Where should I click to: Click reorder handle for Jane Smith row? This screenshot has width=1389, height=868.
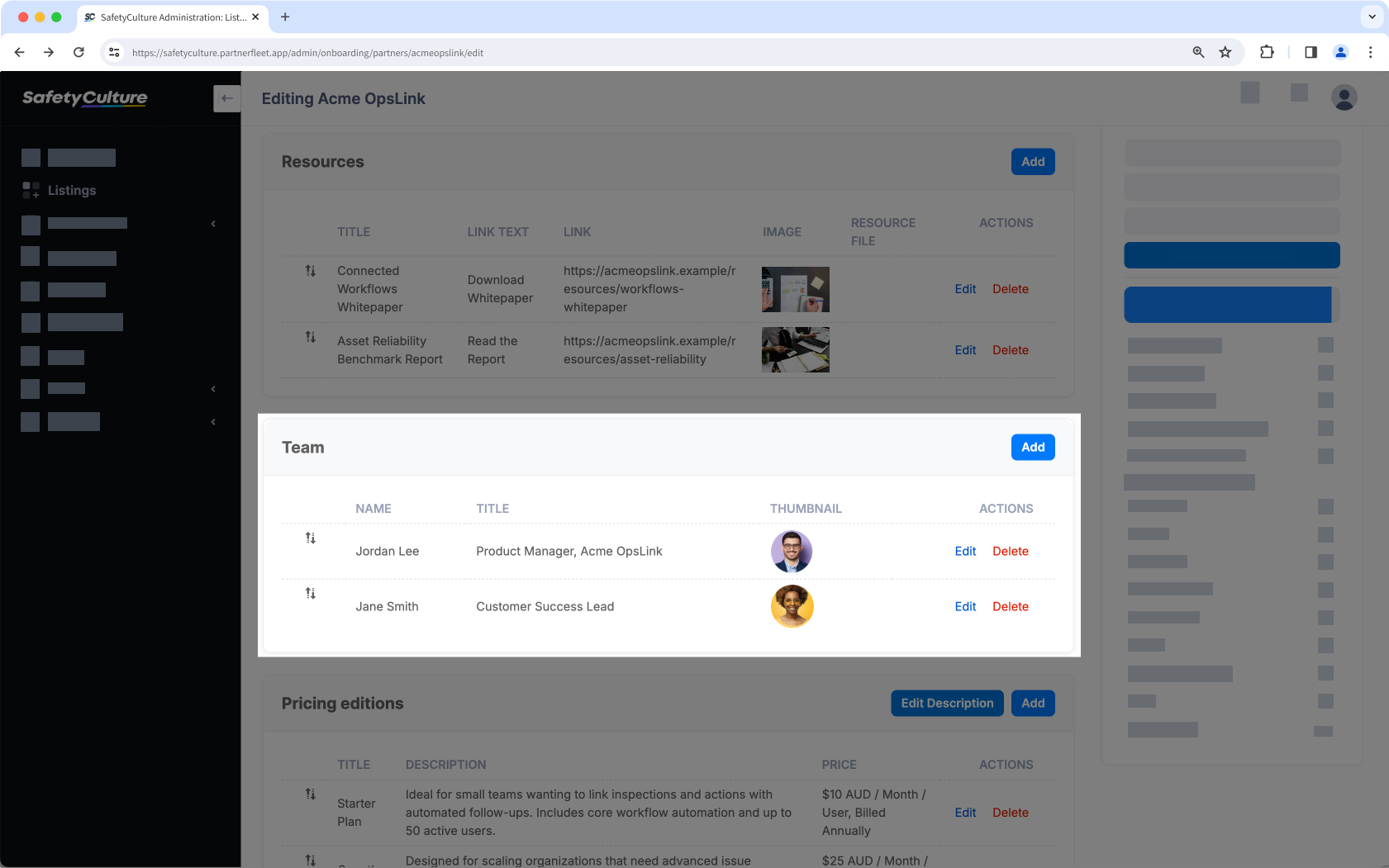[x=311, y=593]
